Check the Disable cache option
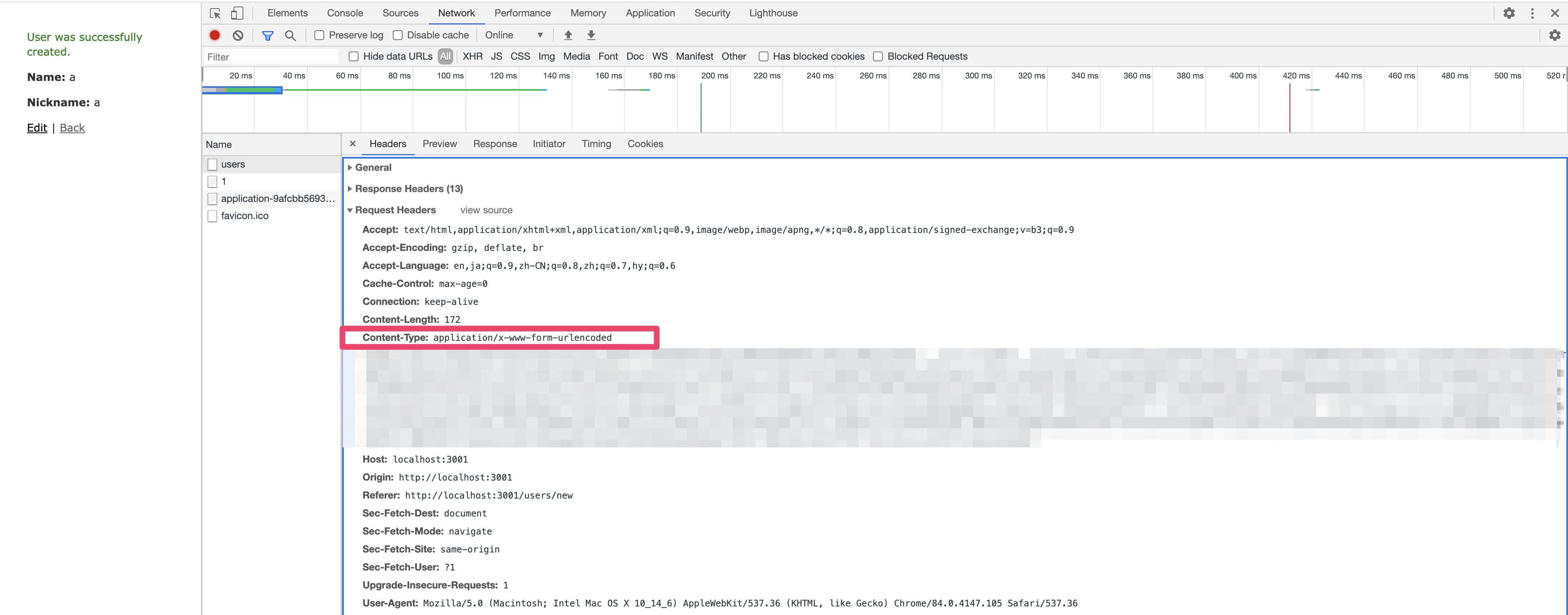The width and height of the screenshot is (1568, 615). tap(397, 35)
